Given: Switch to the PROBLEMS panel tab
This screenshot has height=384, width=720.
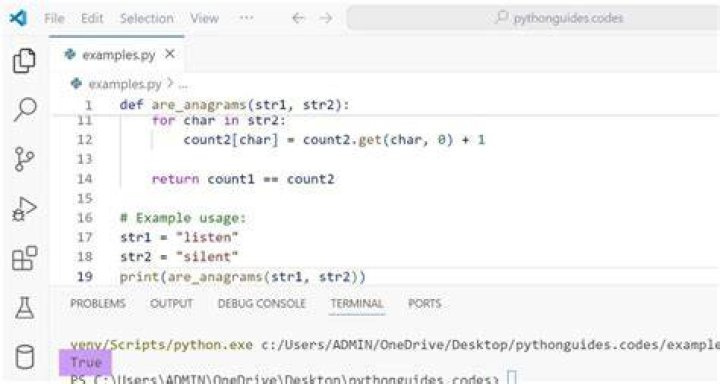Looking at the screenshot, I should point(98,304).
